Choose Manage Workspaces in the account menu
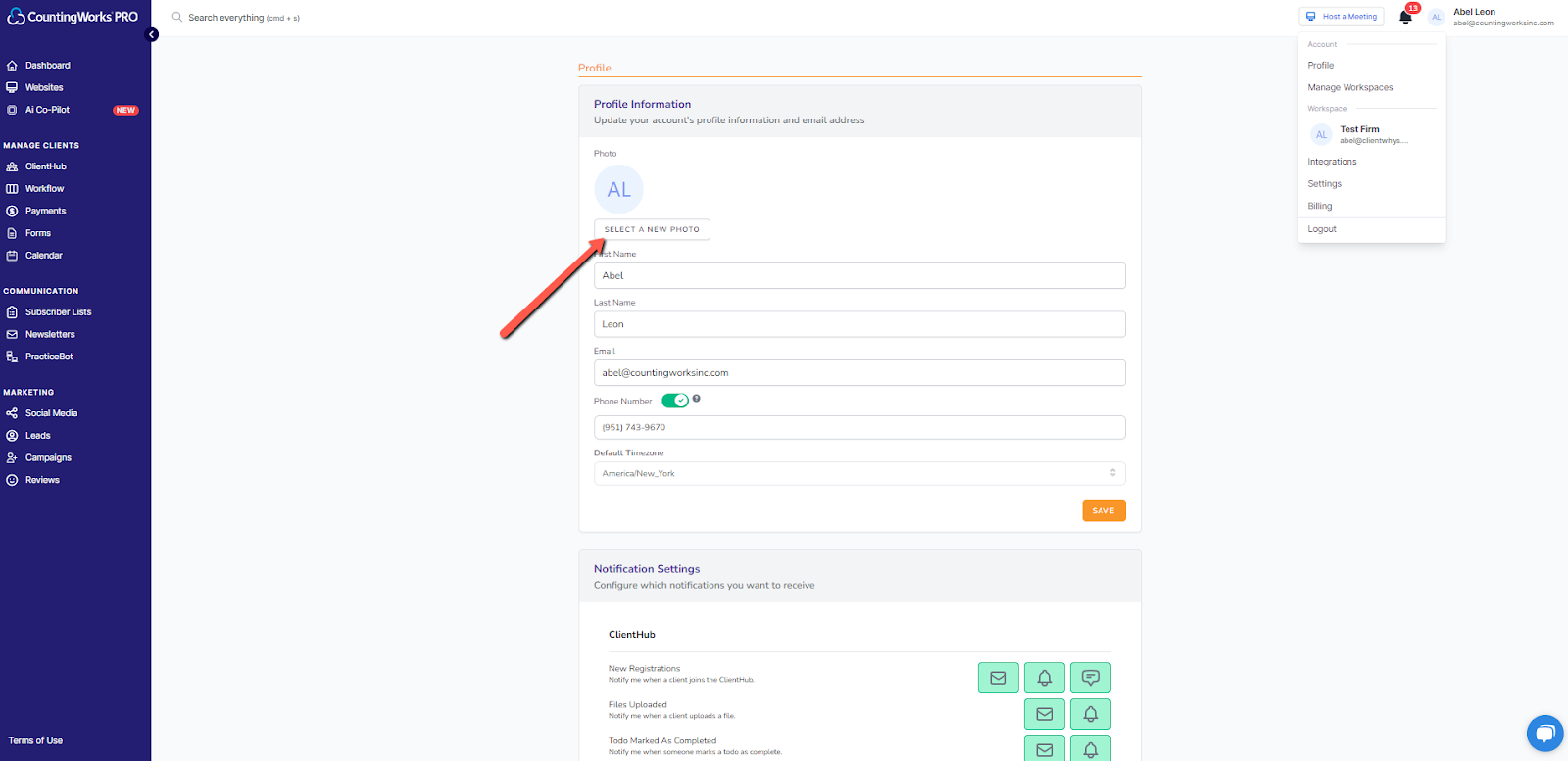The height and width of the screenshot is (761, 1568). tap(1350, 88)
